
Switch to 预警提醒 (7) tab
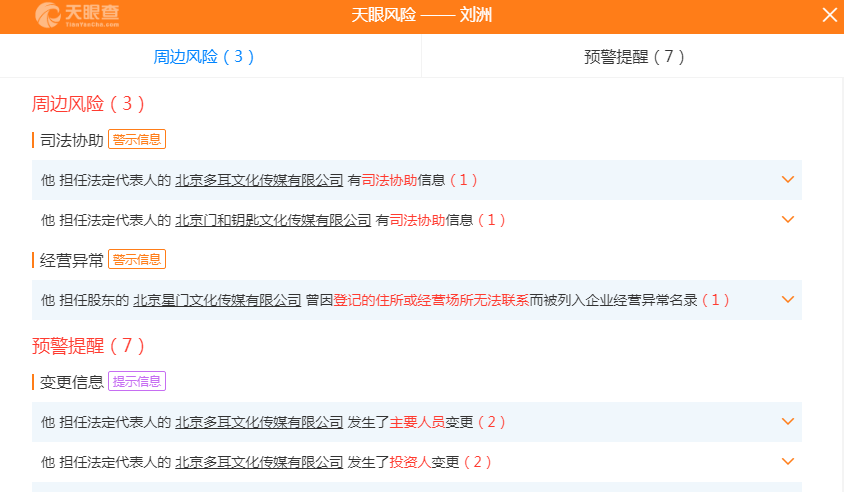pyautogui.click(x=634, y=57)
